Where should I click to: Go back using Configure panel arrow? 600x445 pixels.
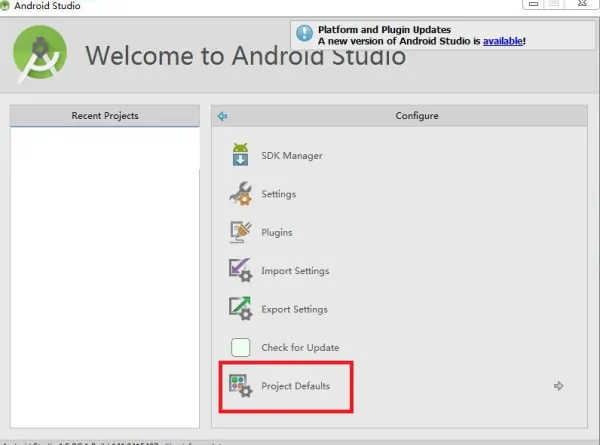point(222,116)
